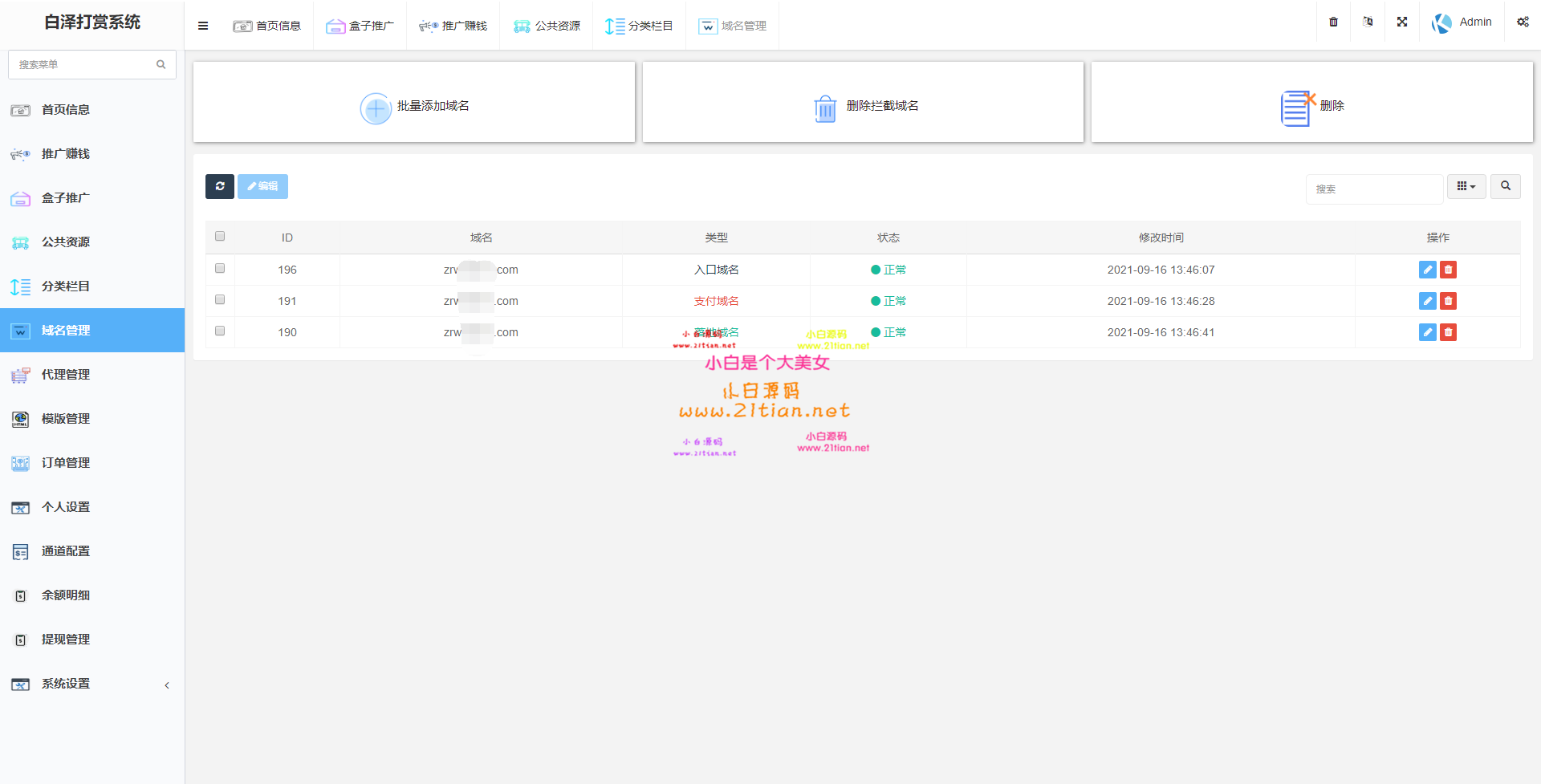Viewport: 1541px width, 784px height.
Task: Toggle fullscreen using the expand arrows icon
Action: click(1402, 22)
